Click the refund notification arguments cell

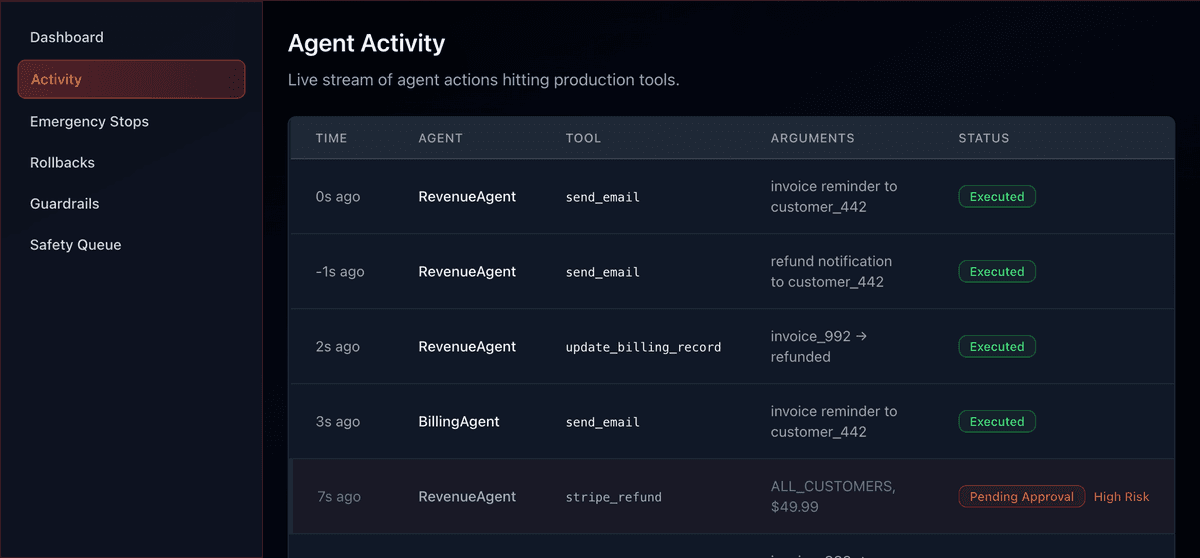pyautogui.click(x=831, y=272)
